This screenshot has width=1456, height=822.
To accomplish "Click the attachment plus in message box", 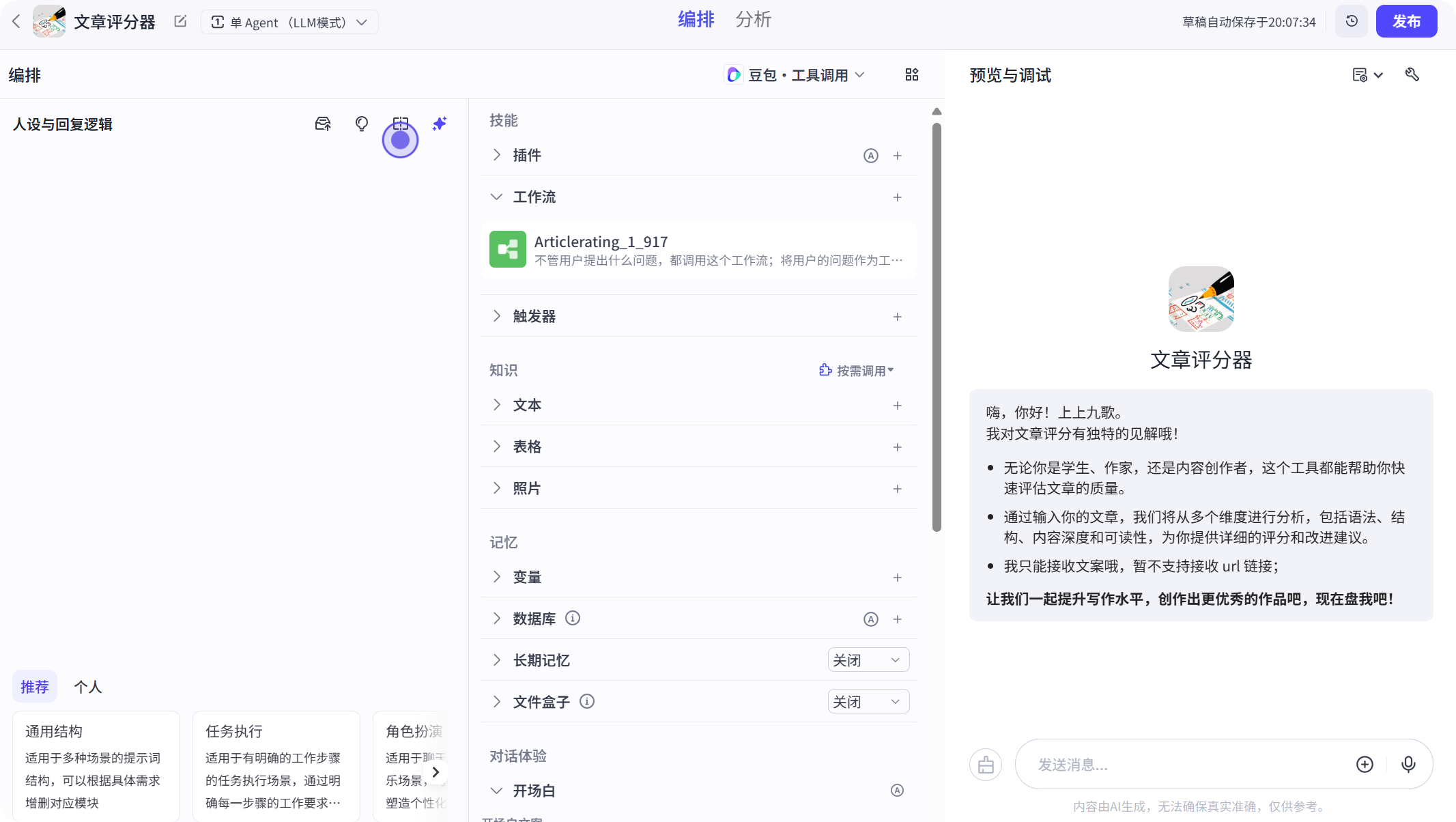I will point(1365,765).
